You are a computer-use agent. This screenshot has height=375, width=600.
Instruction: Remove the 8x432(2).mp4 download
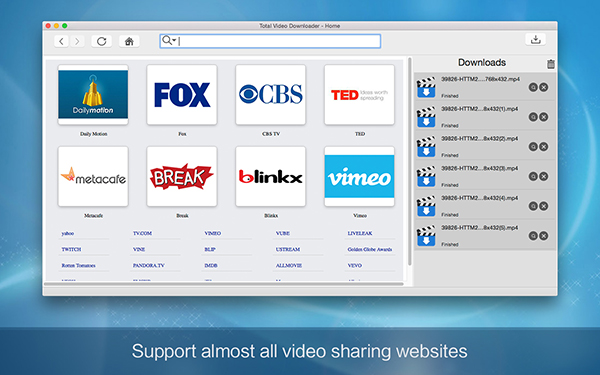tap(543, 147)
